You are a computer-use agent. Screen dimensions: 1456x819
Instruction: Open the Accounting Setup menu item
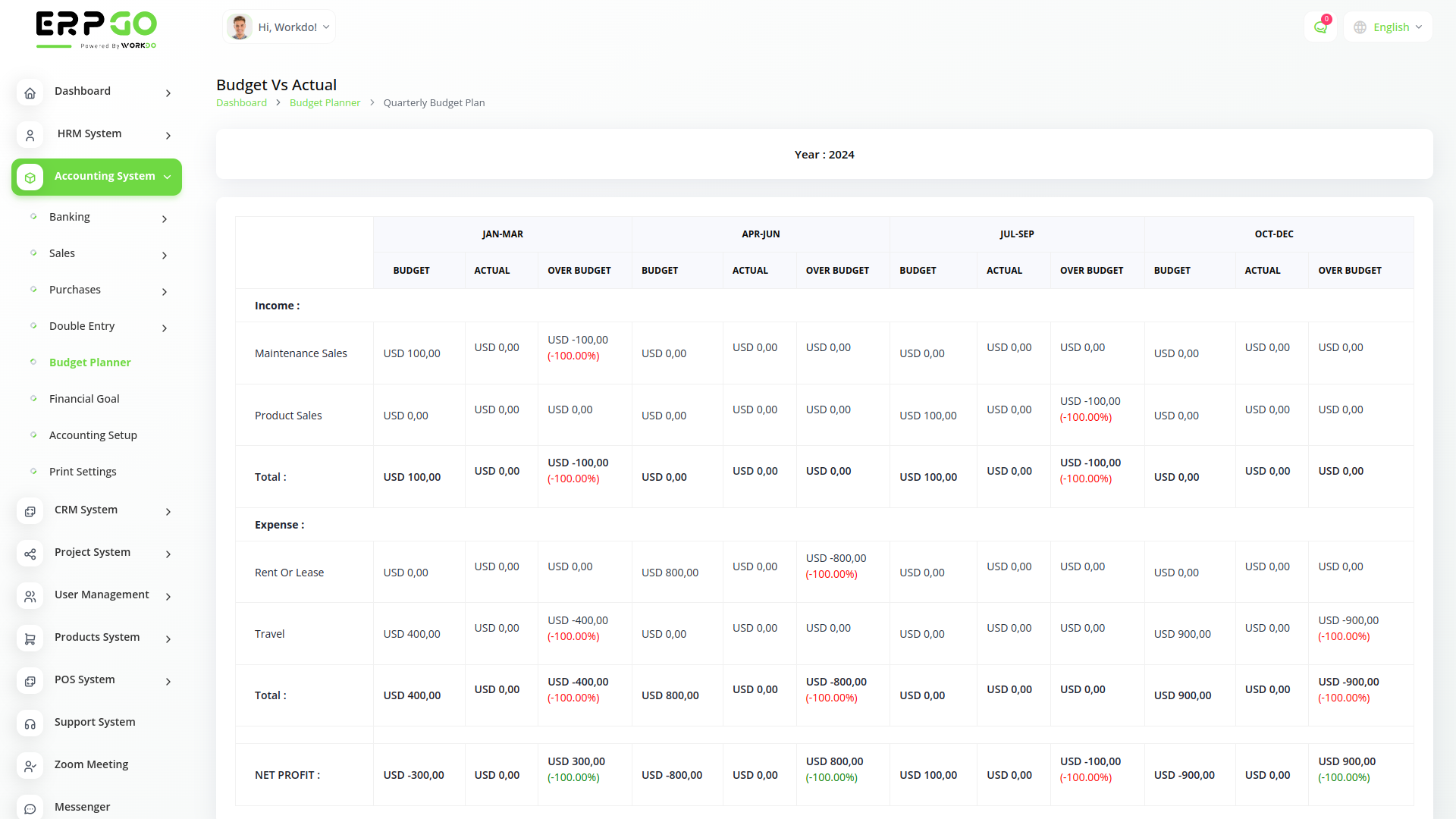click(93, 435)
